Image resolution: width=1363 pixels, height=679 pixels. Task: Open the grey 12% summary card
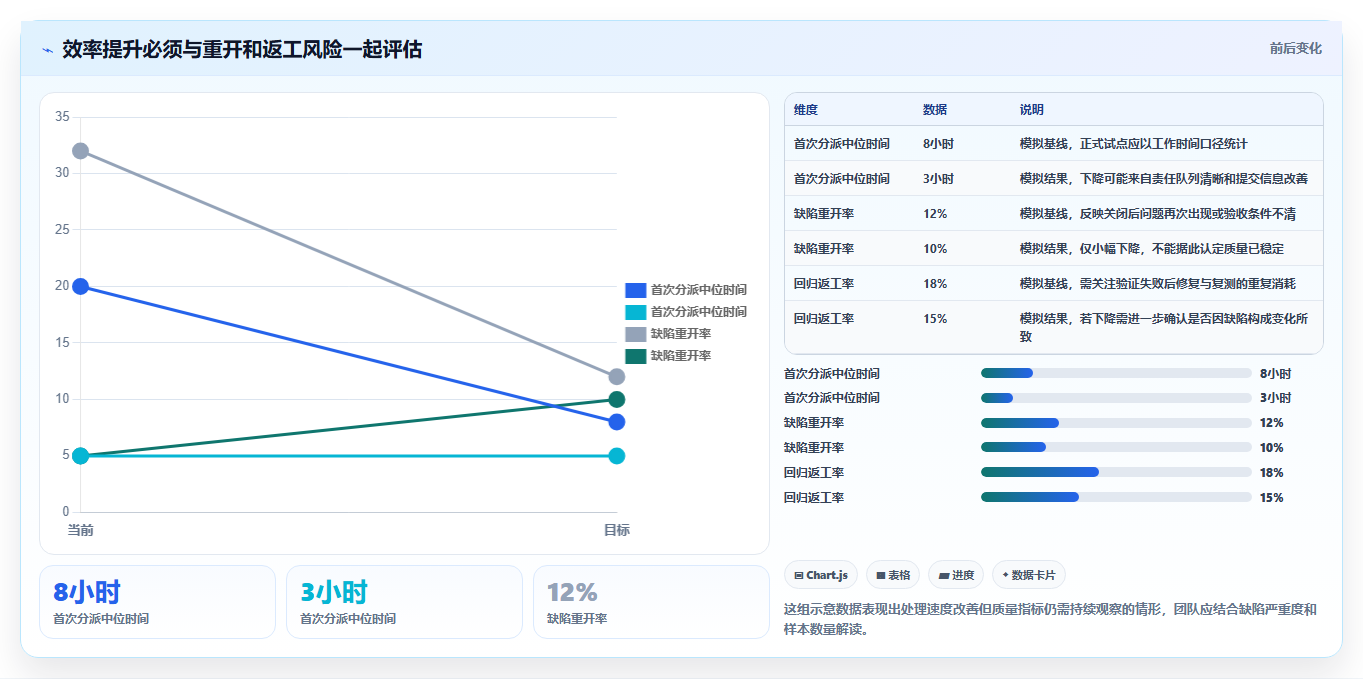651,602
